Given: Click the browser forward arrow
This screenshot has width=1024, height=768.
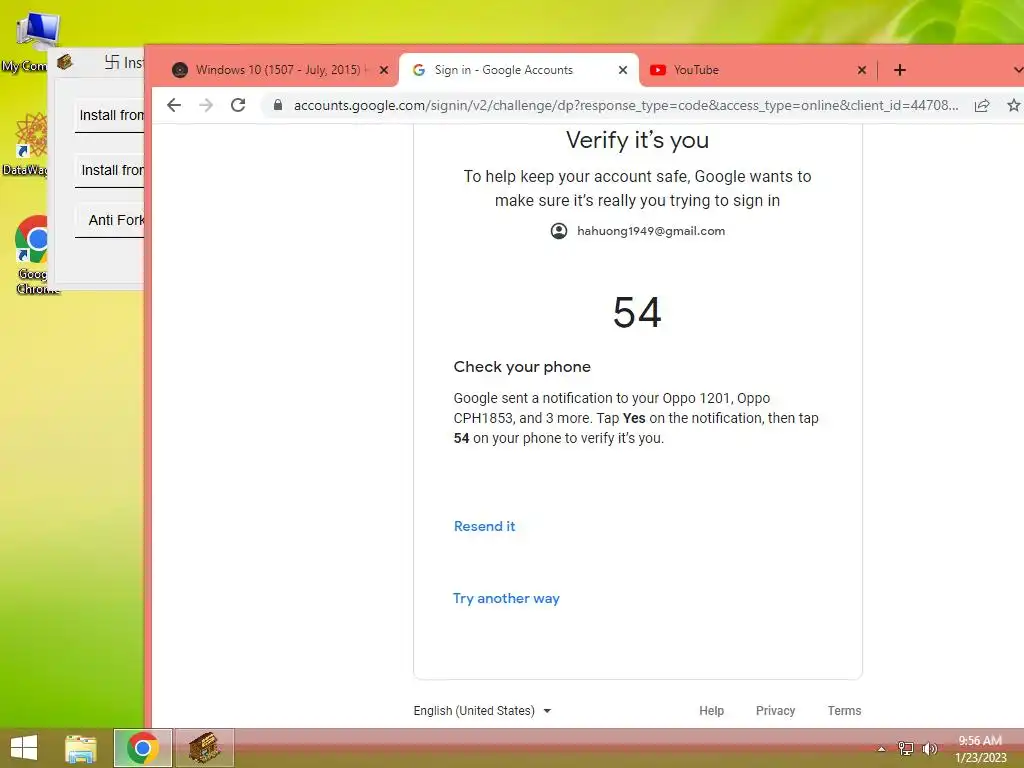Looking at the screenshot, I should pos(206,105).
